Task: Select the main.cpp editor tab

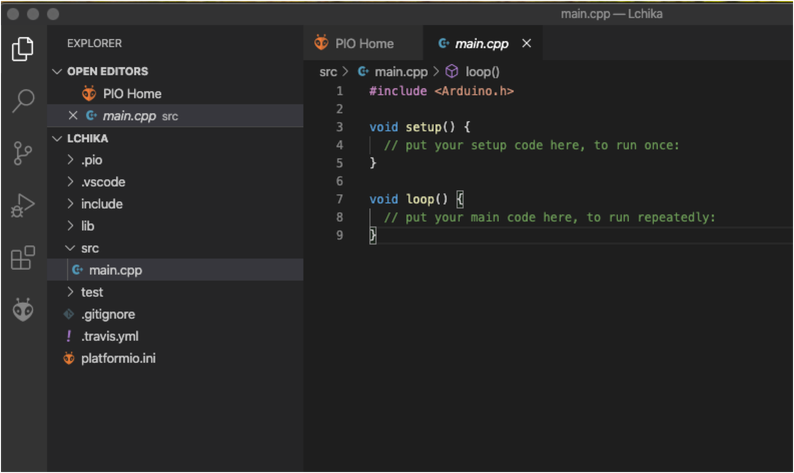Action: [x=481, y=44]
